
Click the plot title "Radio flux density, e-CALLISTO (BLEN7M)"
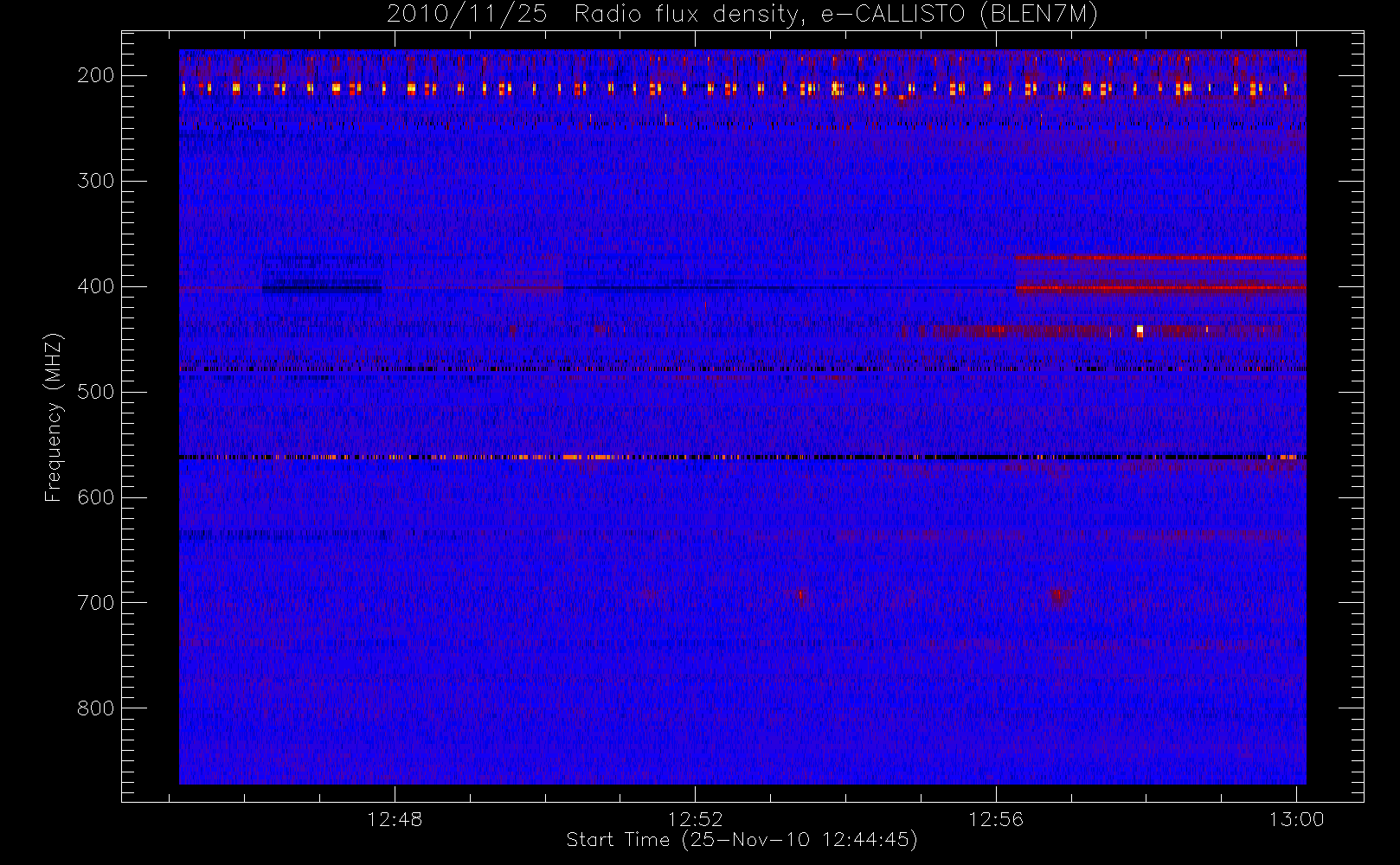pos(836,15)
